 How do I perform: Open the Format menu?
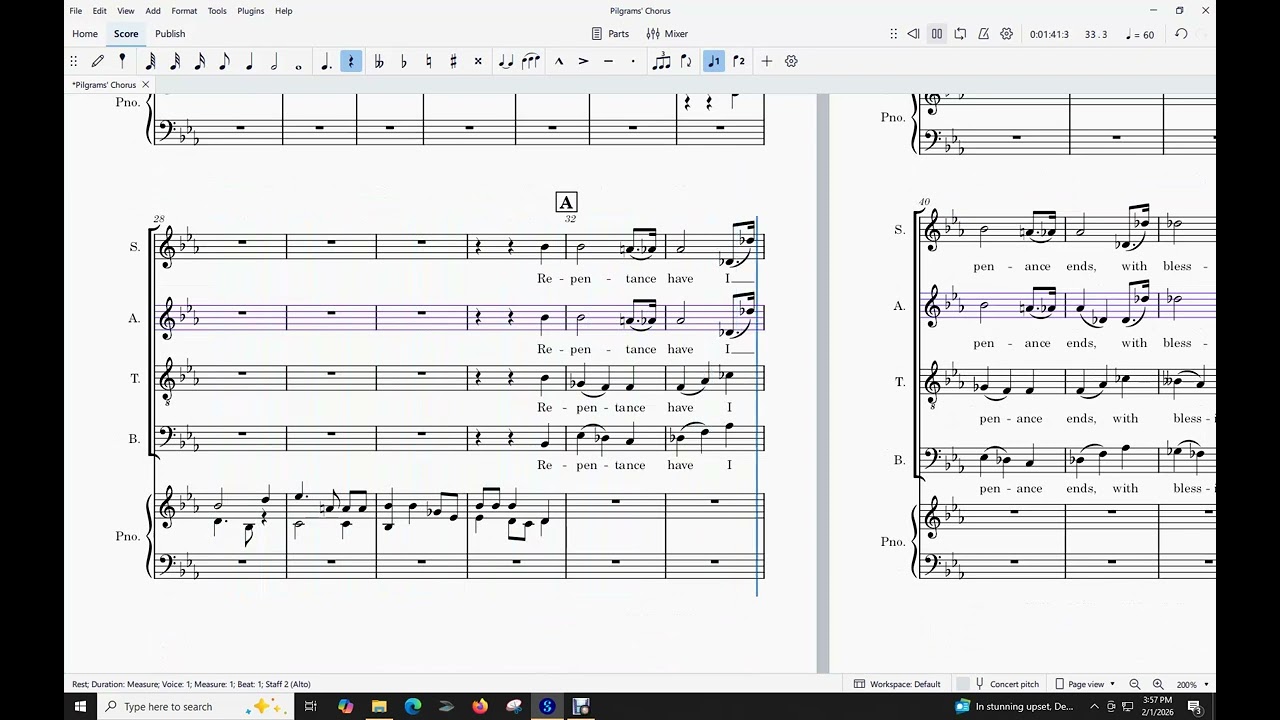click(x=184, y=11)
